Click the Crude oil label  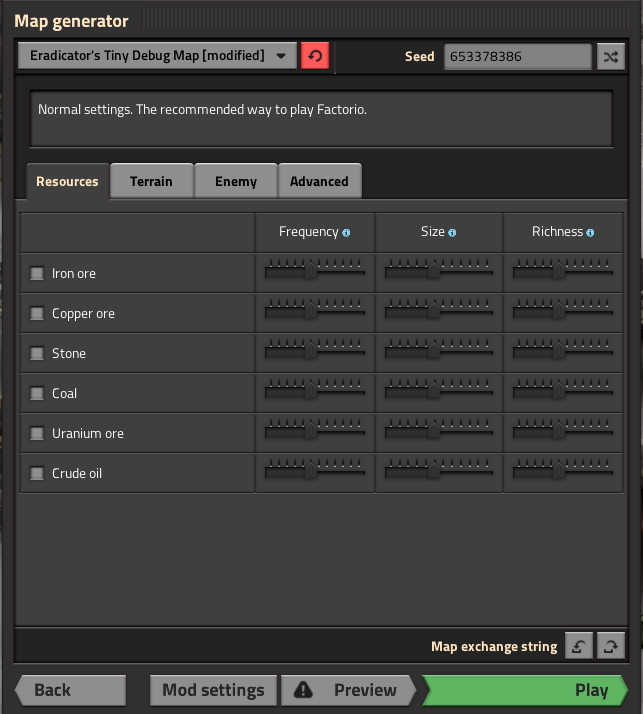tap(77, 474)
